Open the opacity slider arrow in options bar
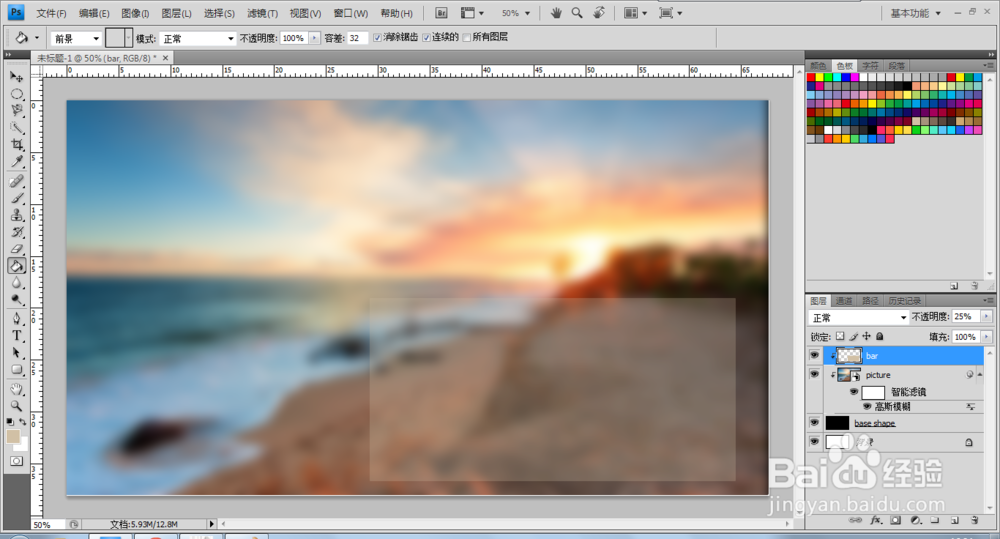Viewport: 1000px width, 539px height. point(314,38)
